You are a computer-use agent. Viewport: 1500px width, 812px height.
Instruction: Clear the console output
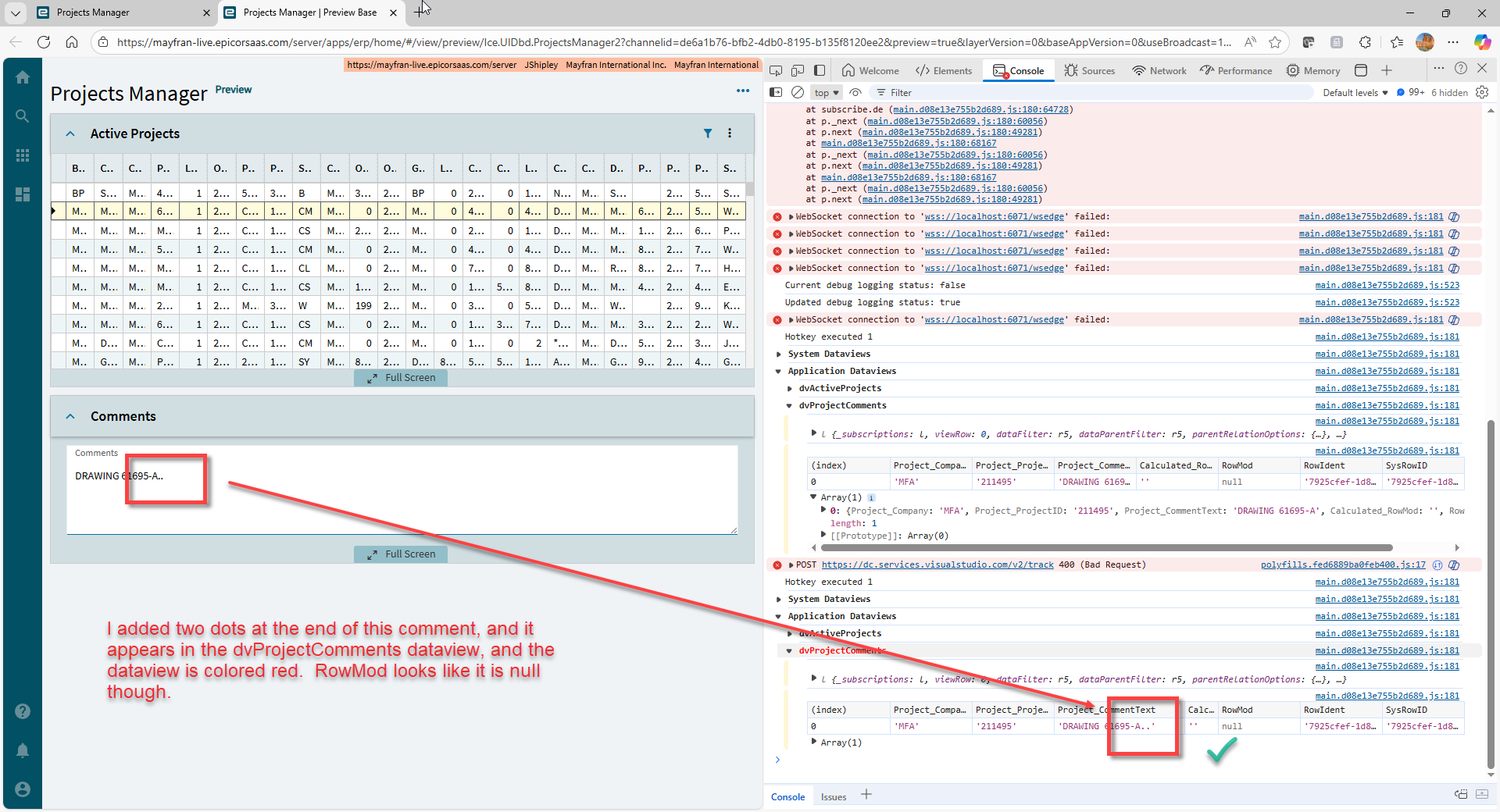798,92
